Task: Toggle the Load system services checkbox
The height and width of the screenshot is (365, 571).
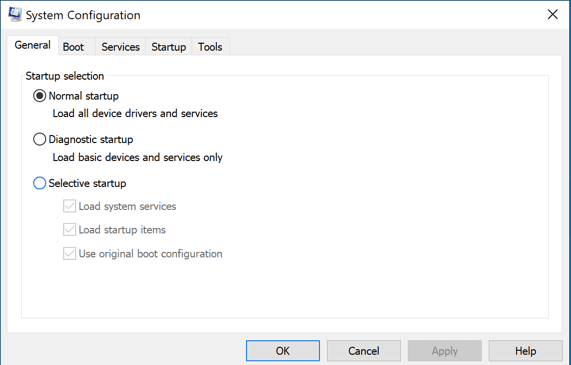Action: coord(69,206)
